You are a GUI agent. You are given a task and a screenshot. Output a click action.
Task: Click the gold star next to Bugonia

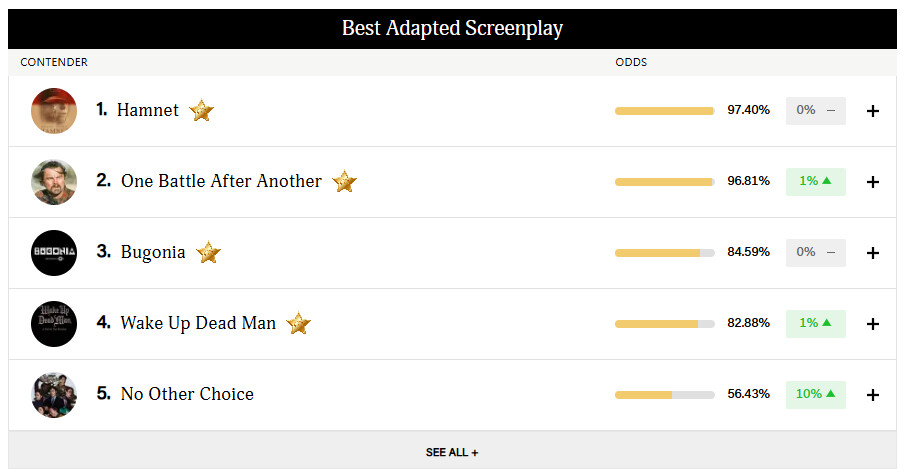[x=208, y=253]
